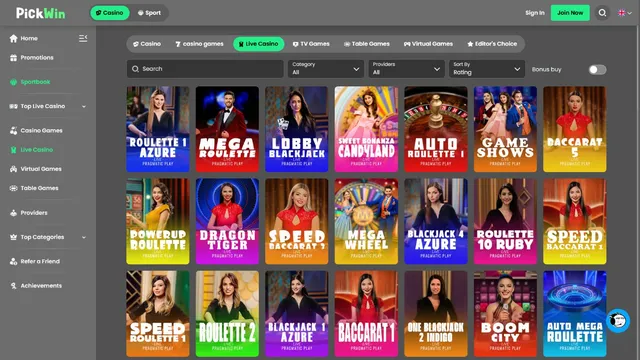
Task: Click the game Search input field
Action: [x=205, y=69]
